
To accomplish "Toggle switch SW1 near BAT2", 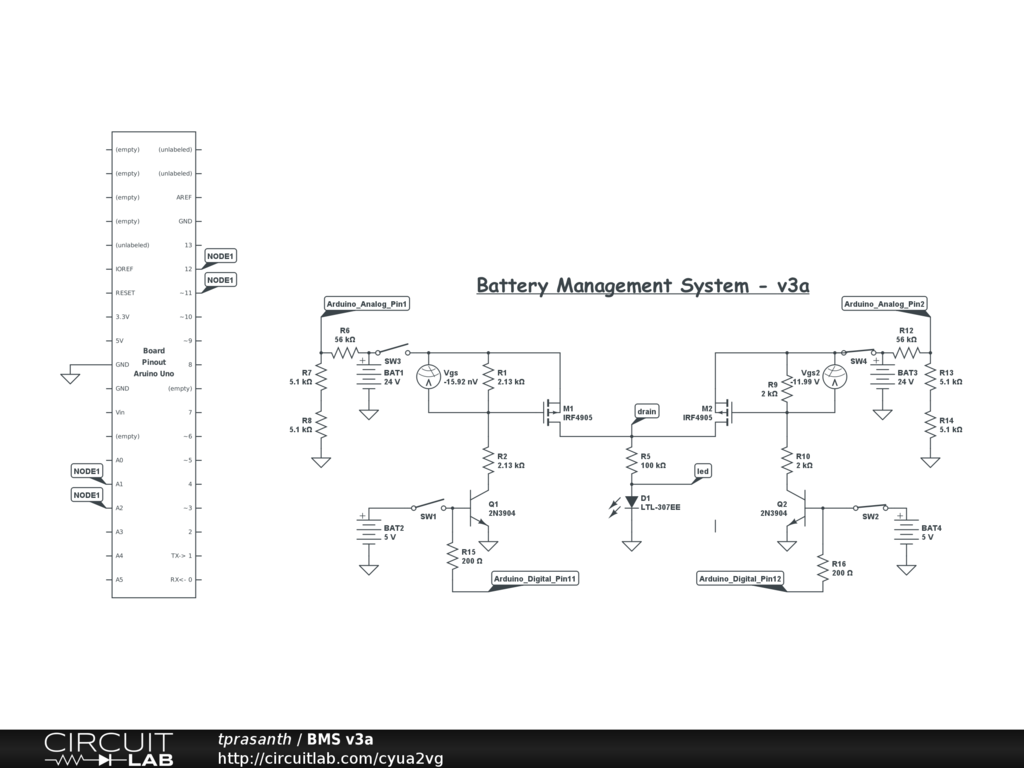I will [x=430, y=505].
